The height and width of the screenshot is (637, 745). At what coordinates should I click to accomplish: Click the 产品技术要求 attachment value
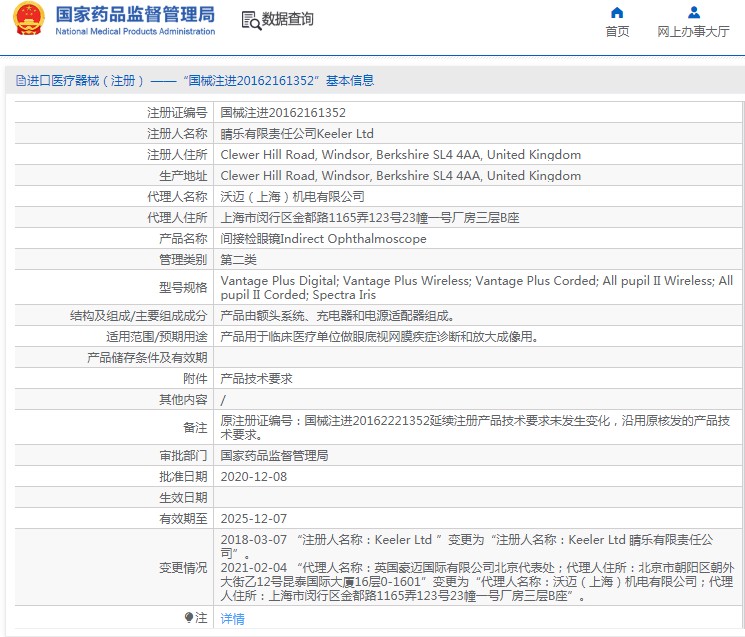257,379
